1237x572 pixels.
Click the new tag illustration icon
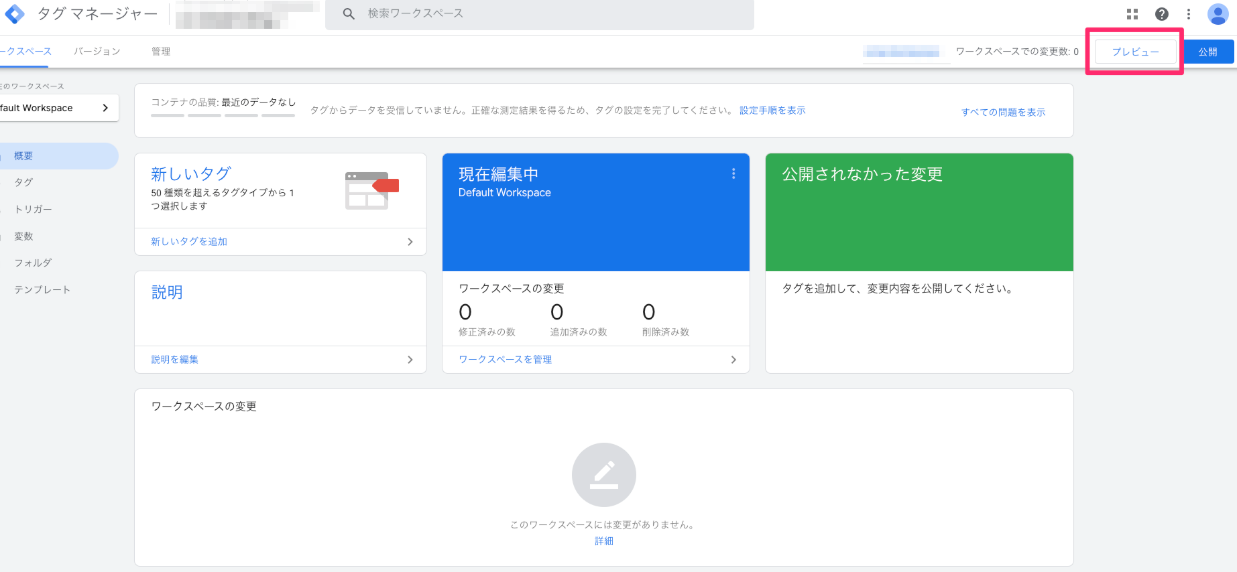371,190
